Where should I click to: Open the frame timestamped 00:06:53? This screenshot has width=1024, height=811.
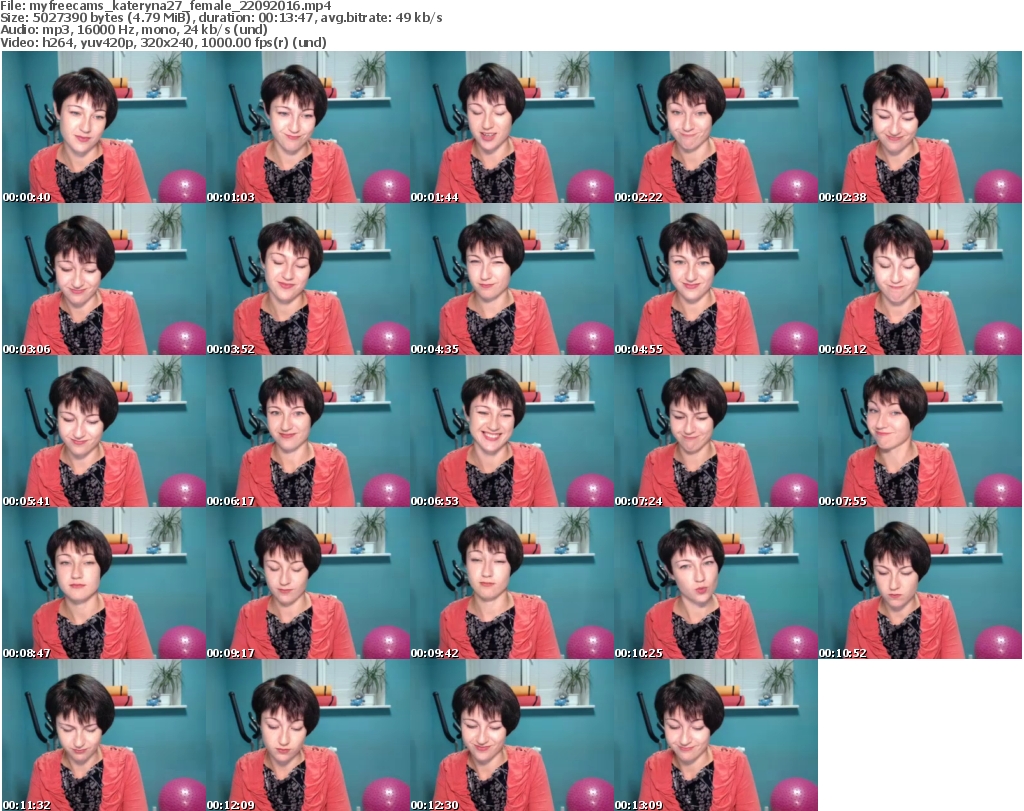point(511,431)
